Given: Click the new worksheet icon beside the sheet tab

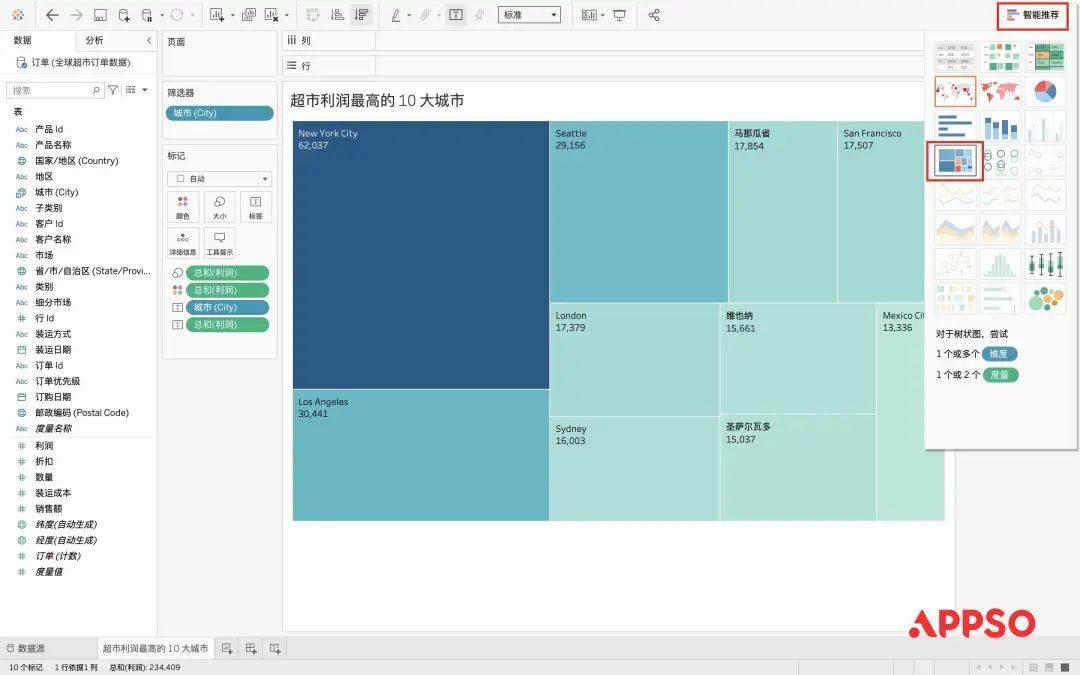Looking at the screenshot, I should (227, 648).
